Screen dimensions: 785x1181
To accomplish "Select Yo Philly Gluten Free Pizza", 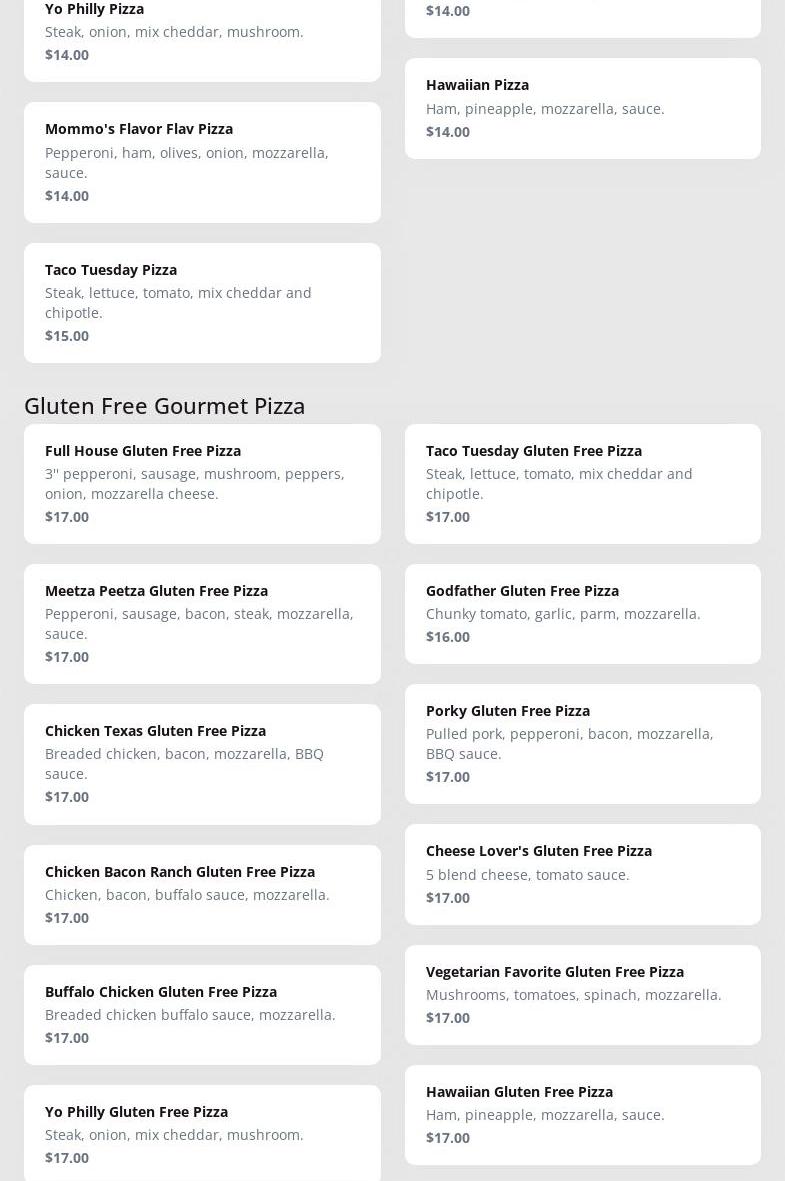I will pos(202,1134).
